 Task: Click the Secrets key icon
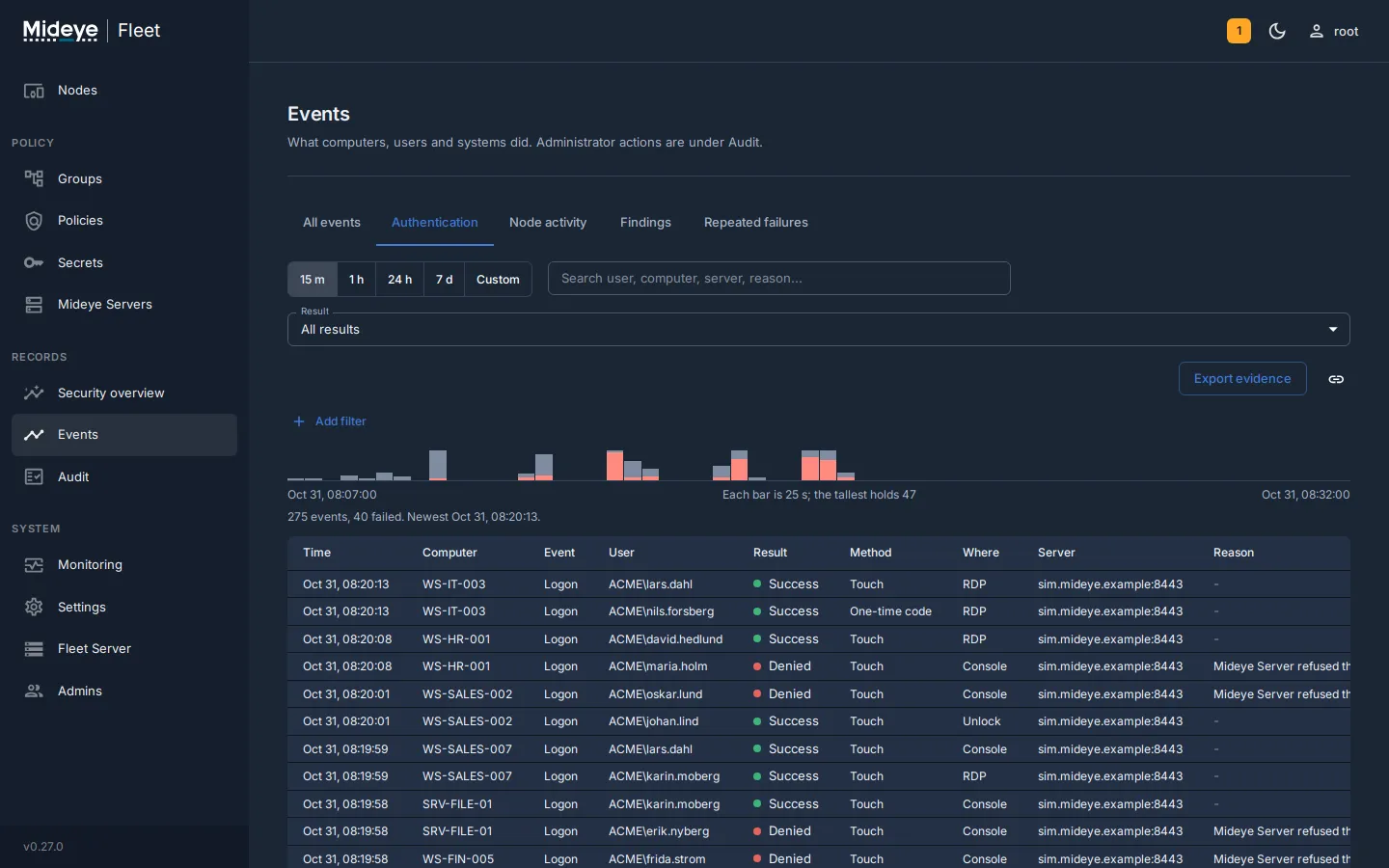[34, 263]
